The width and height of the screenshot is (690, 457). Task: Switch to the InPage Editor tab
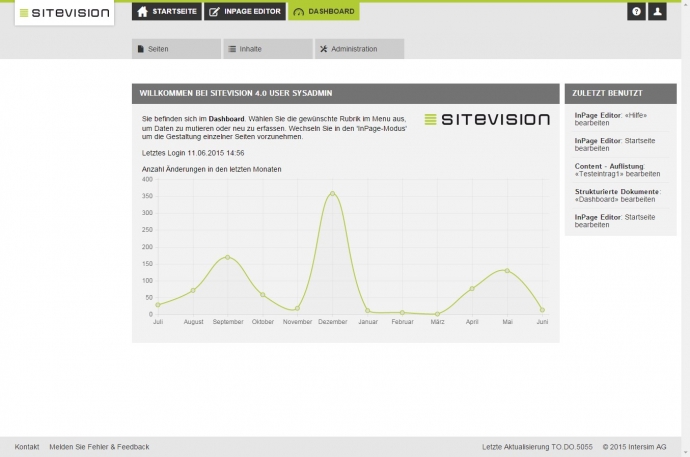click(245, 11)
